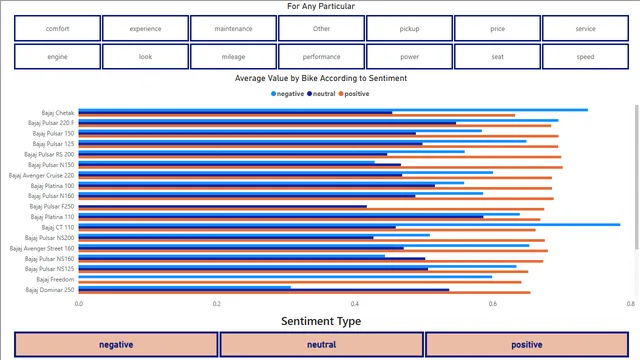Filter chart by power
The image size is (640, 360).
[x=409, y=57]
